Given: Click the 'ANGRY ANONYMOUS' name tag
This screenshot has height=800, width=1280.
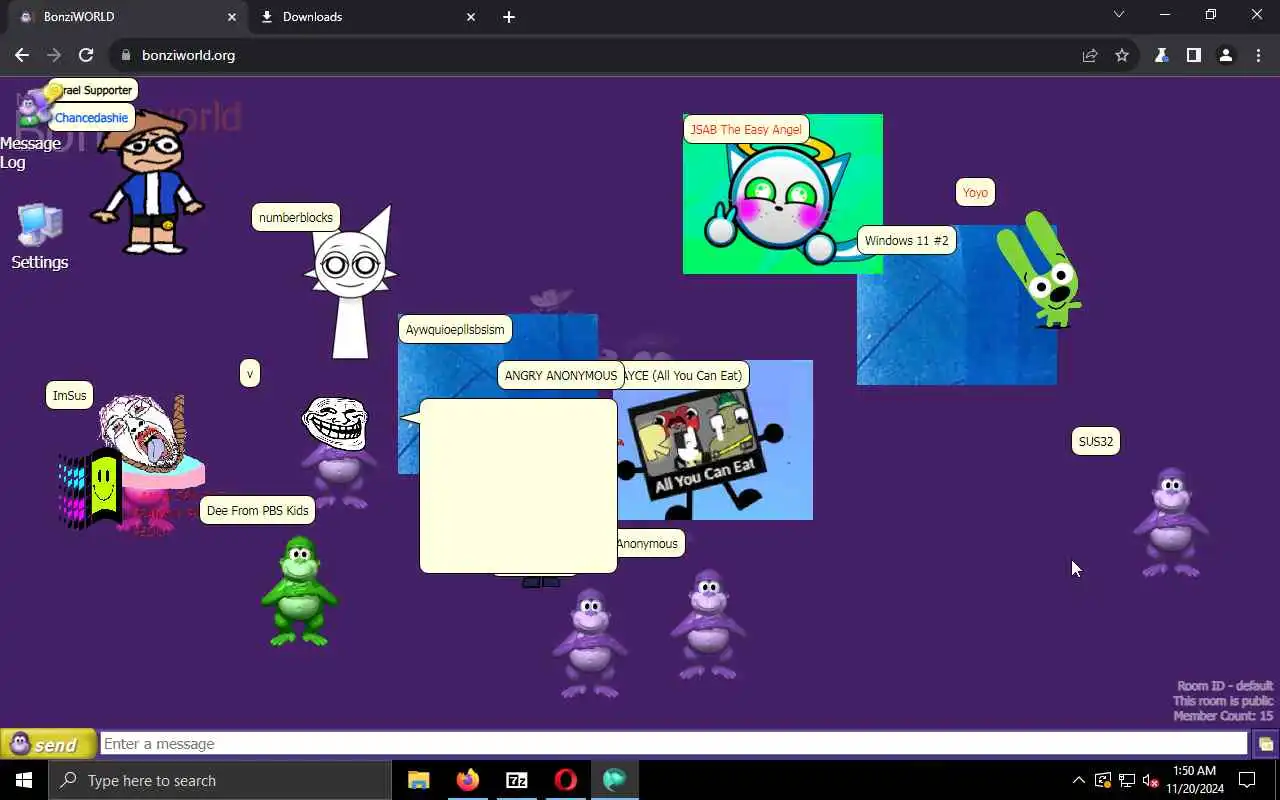Looking at the screenshot, I should pos(561,376).
